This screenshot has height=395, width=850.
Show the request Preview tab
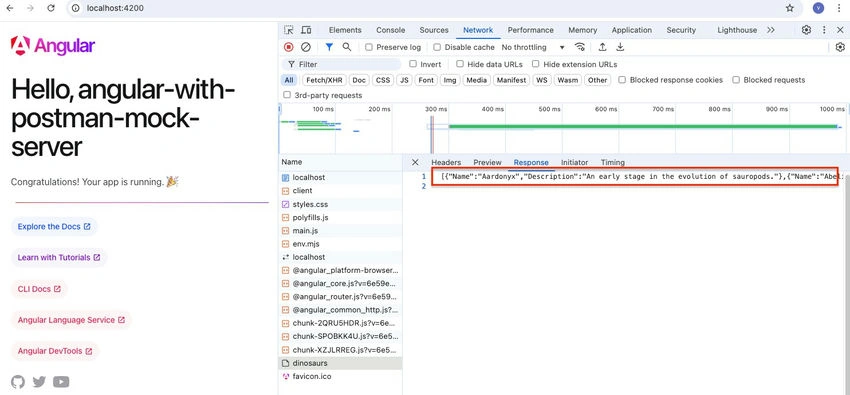click(x=487, y=163)
